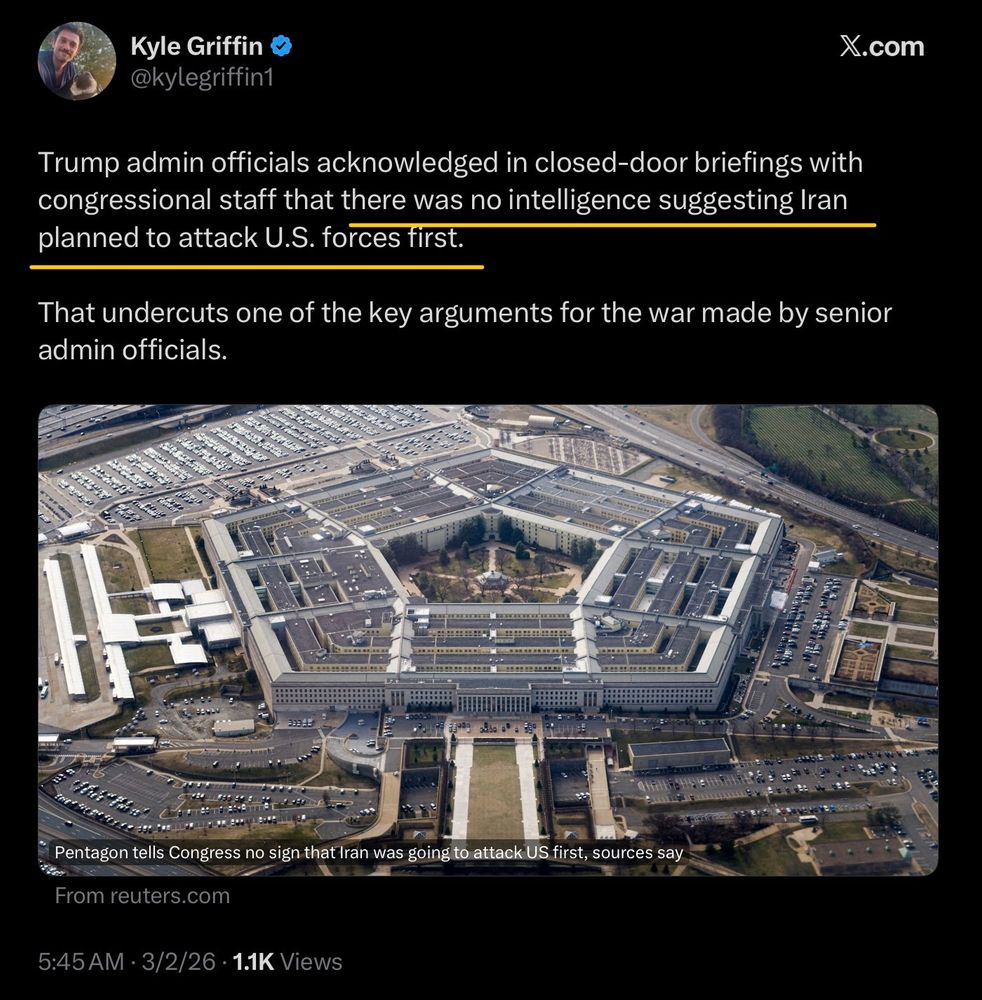
Task: Click yellow underline beneath "planned to attack"
Action: tap(257, 267)
